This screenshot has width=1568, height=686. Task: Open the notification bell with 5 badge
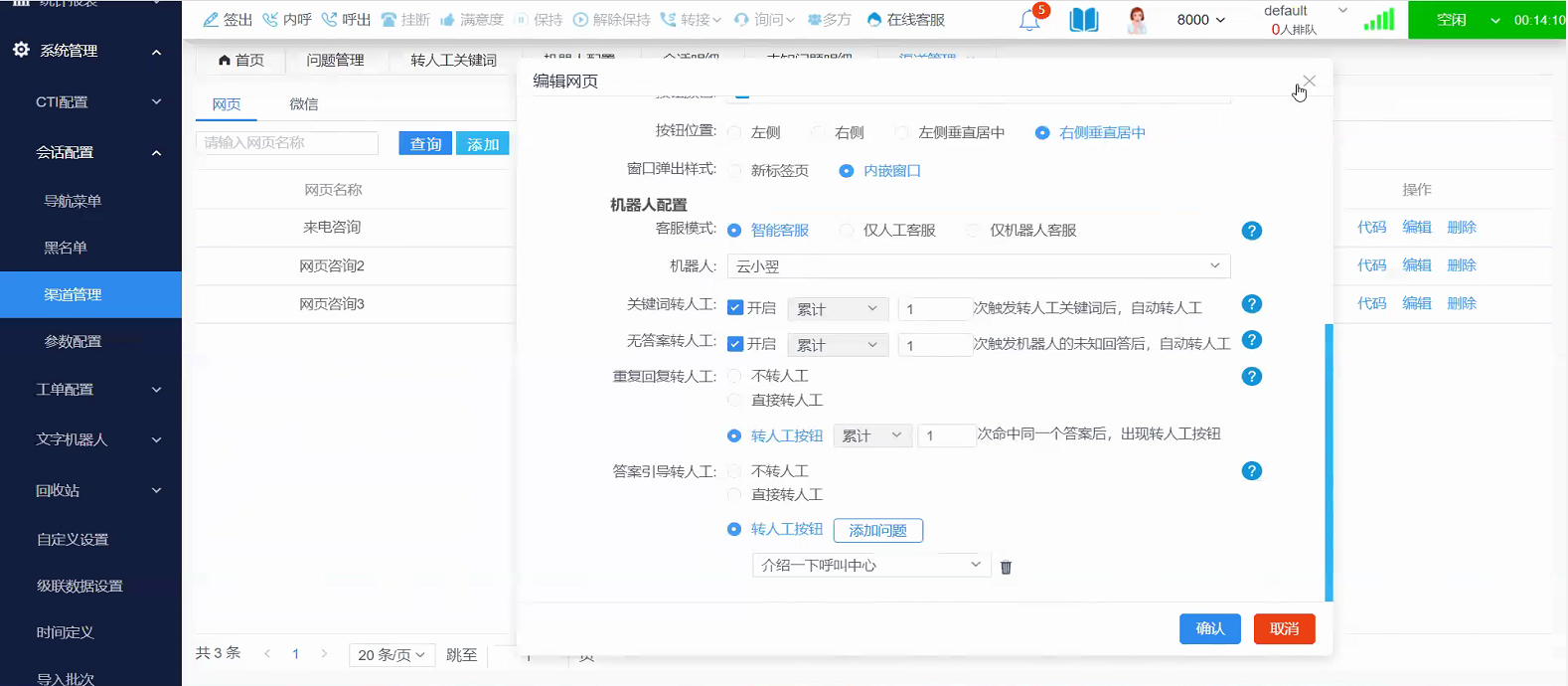(x=1031, y=19)
